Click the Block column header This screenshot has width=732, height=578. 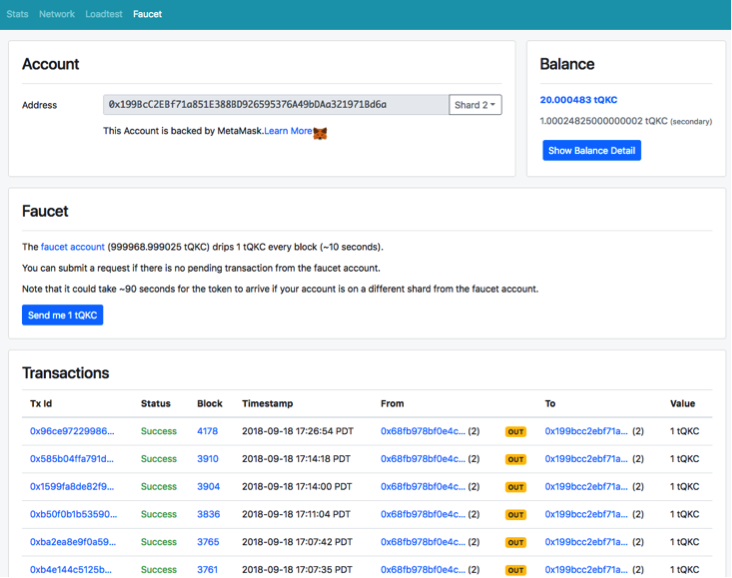pos(210,403)
